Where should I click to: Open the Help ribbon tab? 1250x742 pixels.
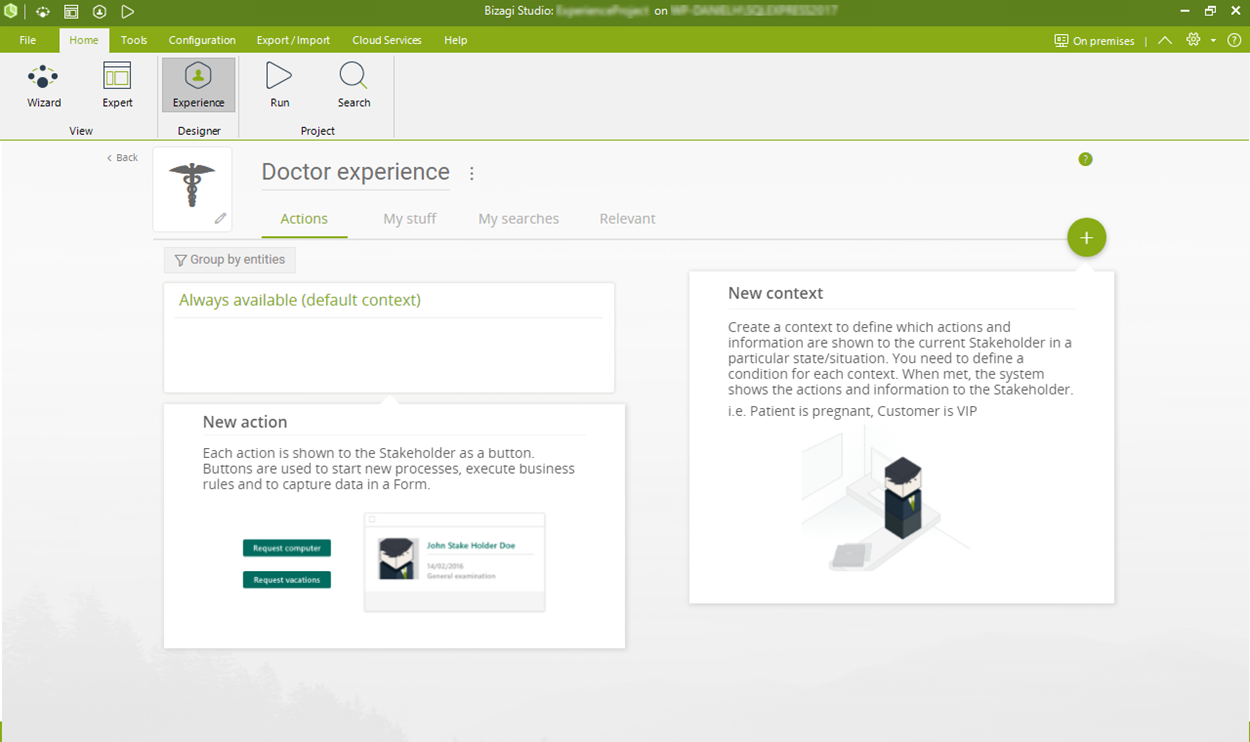(x=456, y=40)
